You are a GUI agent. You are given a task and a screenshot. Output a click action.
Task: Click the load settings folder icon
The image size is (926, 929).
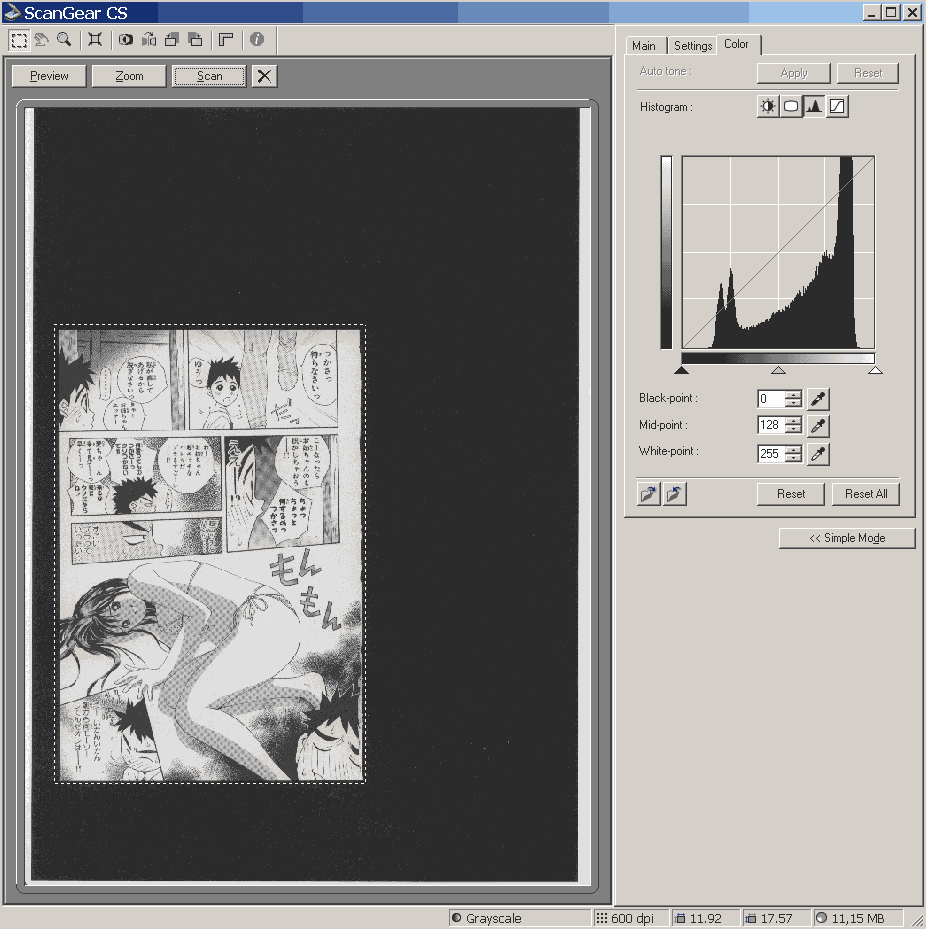click(x=649, y=494)
